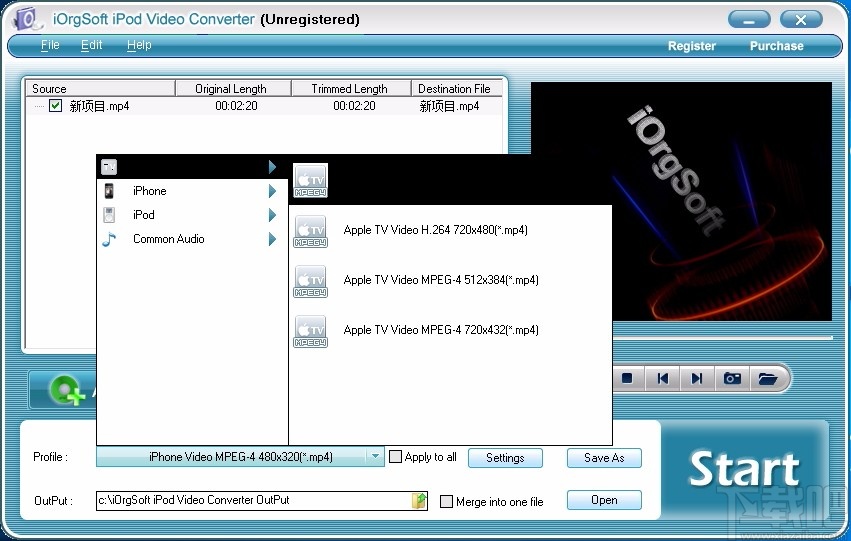Click the iPhone device icon

pyautogui.click(x=109, y=191)
